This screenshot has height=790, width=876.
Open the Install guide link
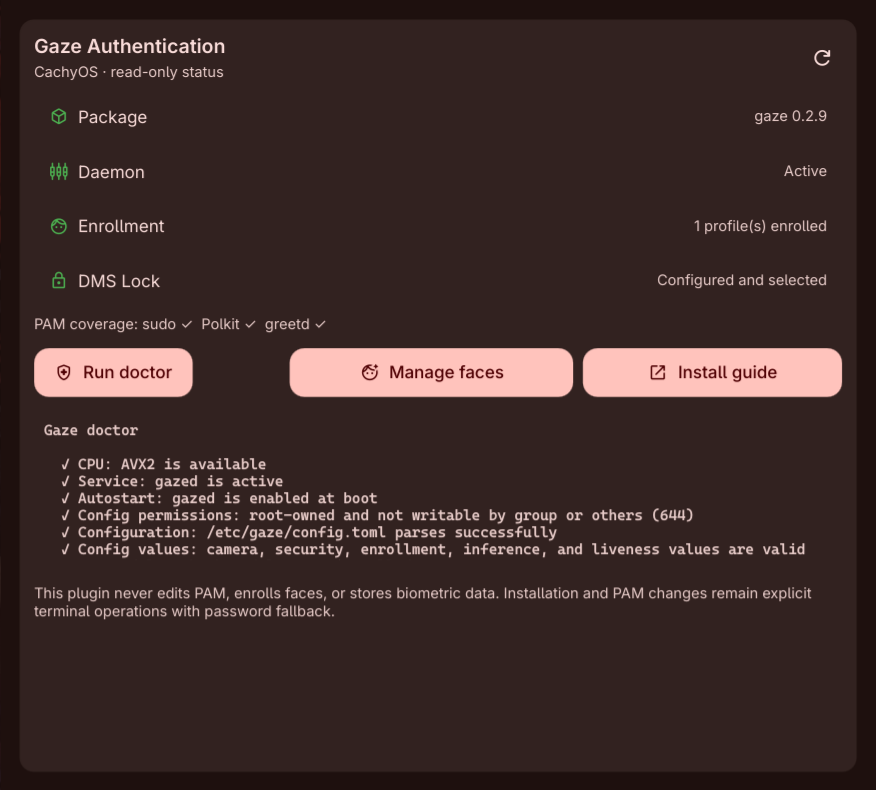click(x=712, y=373)
